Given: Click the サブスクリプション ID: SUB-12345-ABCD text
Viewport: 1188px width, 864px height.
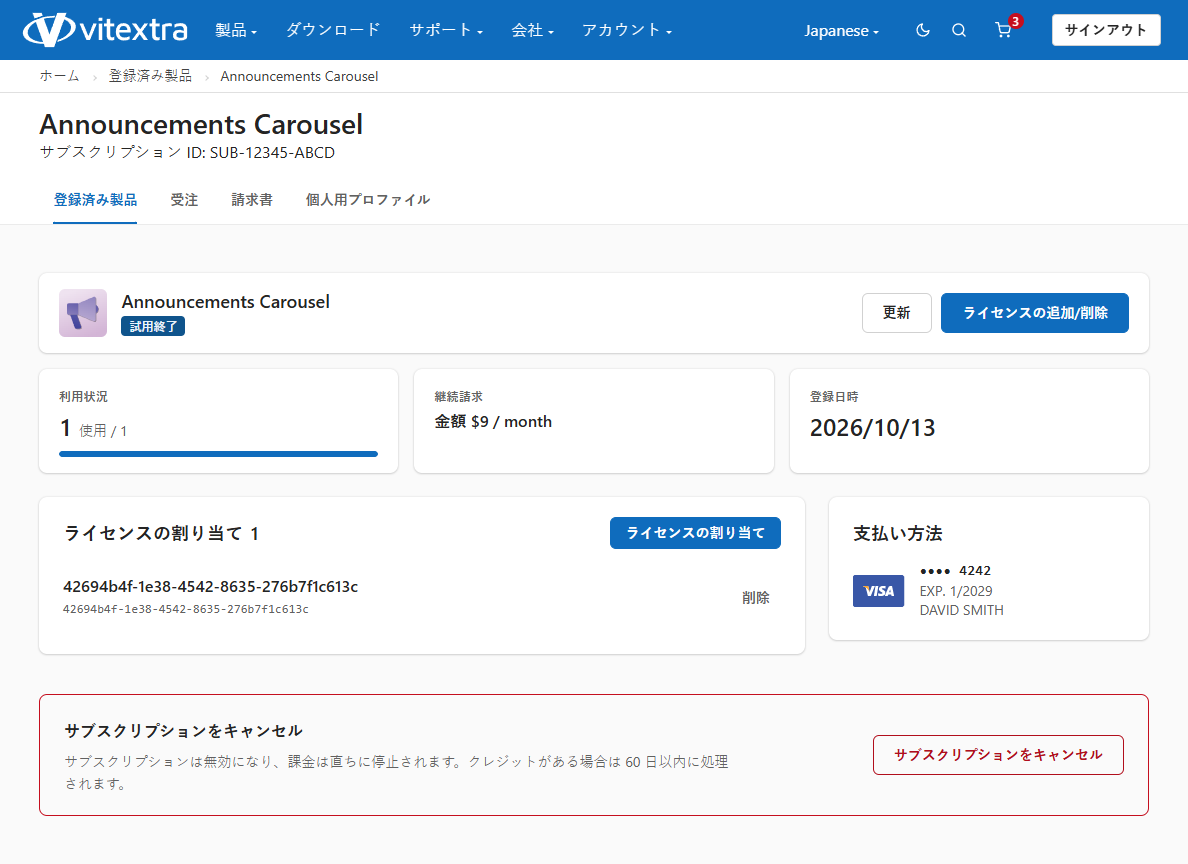Looking at the screenshot, I should [x=187, y=152].
